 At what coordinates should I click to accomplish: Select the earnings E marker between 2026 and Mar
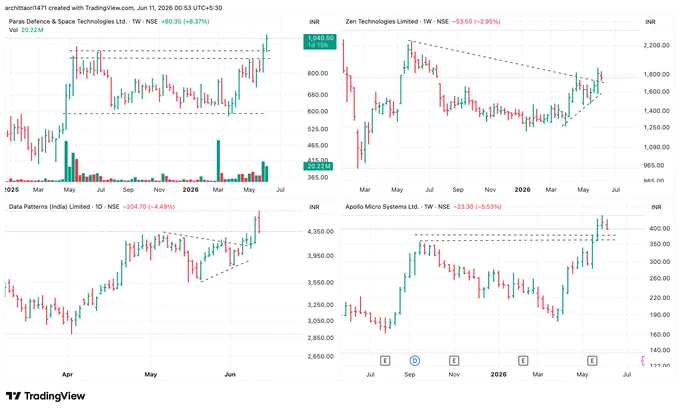523,360
